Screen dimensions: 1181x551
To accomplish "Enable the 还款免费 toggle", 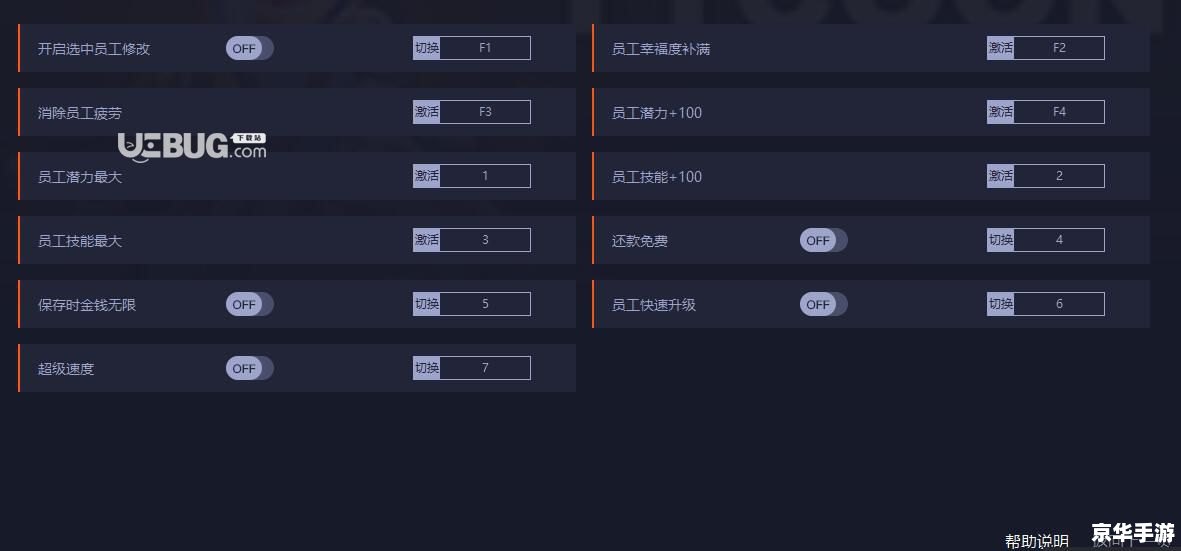I will [823, 240].
